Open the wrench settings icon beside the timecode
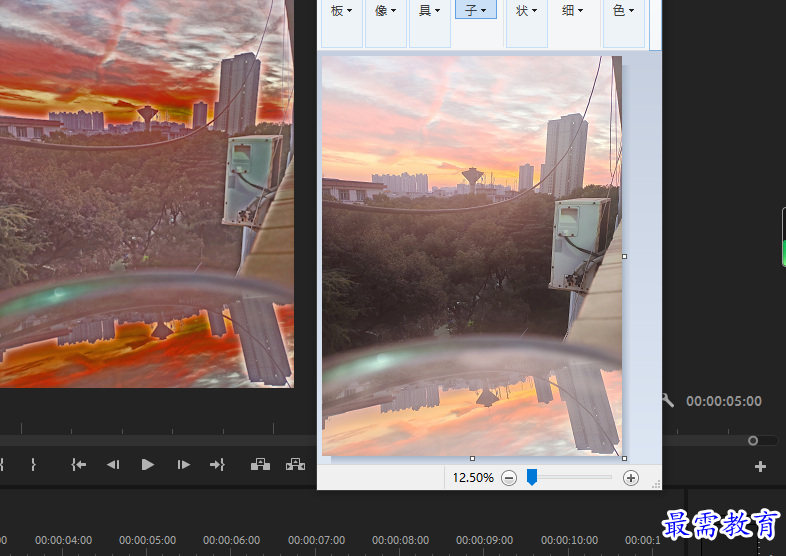This screenshot has width=786, height=556. (x=668, y=400)
